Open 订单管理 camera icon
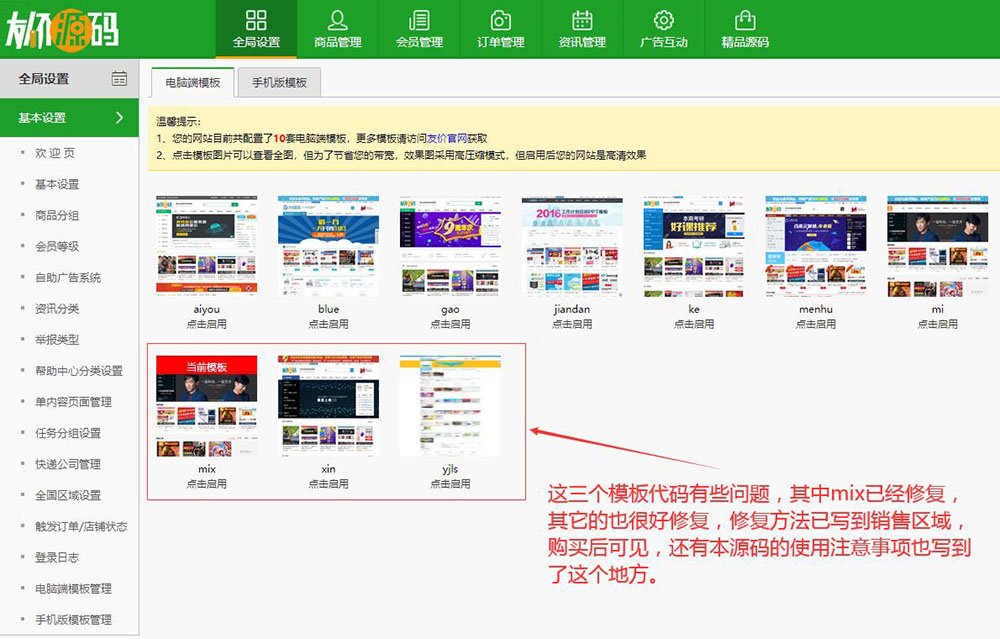The width and height of the screenshot is (1000, 639). (501, 20)
